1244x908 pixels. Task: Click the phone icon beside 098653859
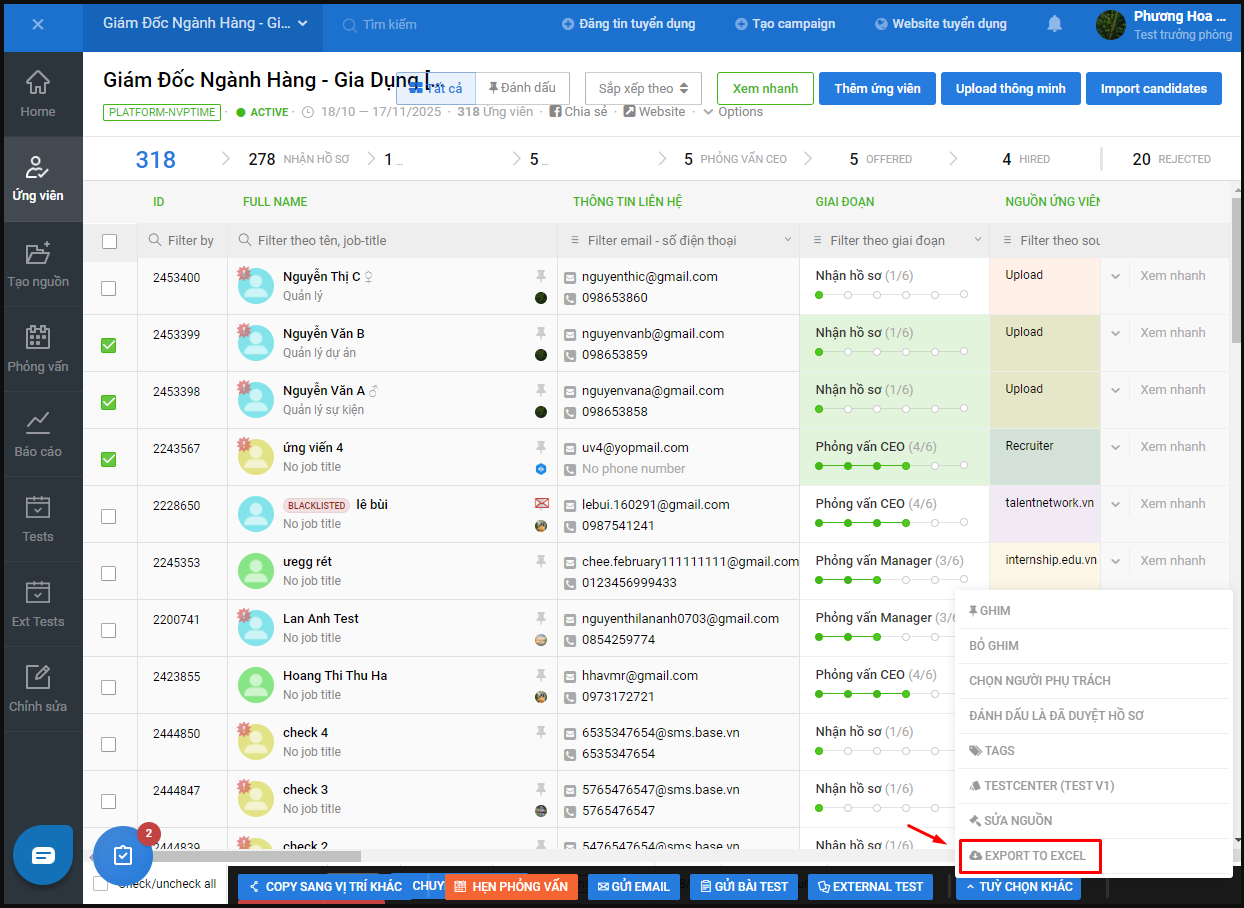click(x=570, y=355)
